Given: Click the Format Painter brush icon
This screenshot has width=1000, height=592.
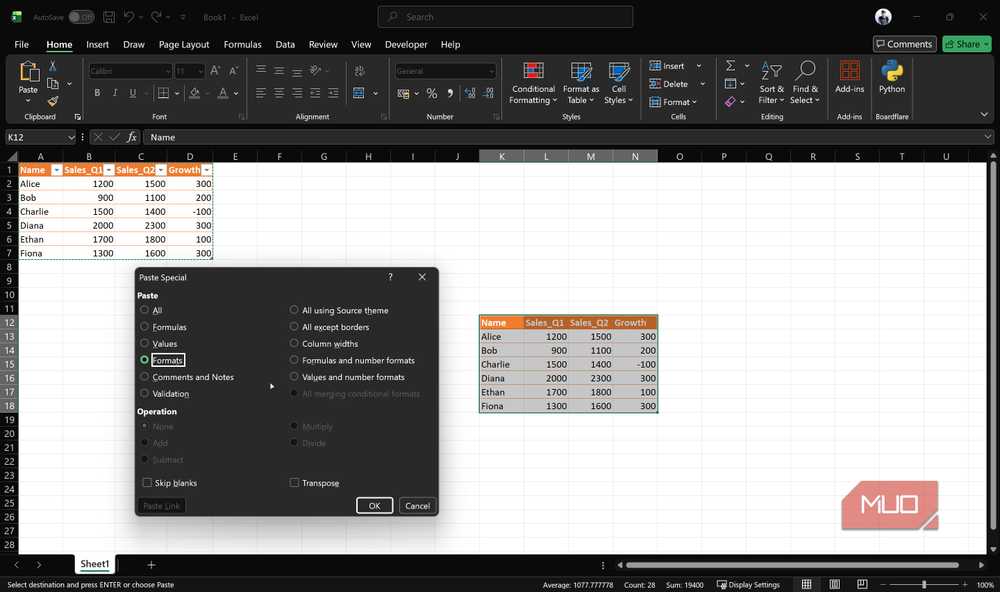Looking at the screenshot, I should click(52, 101).
